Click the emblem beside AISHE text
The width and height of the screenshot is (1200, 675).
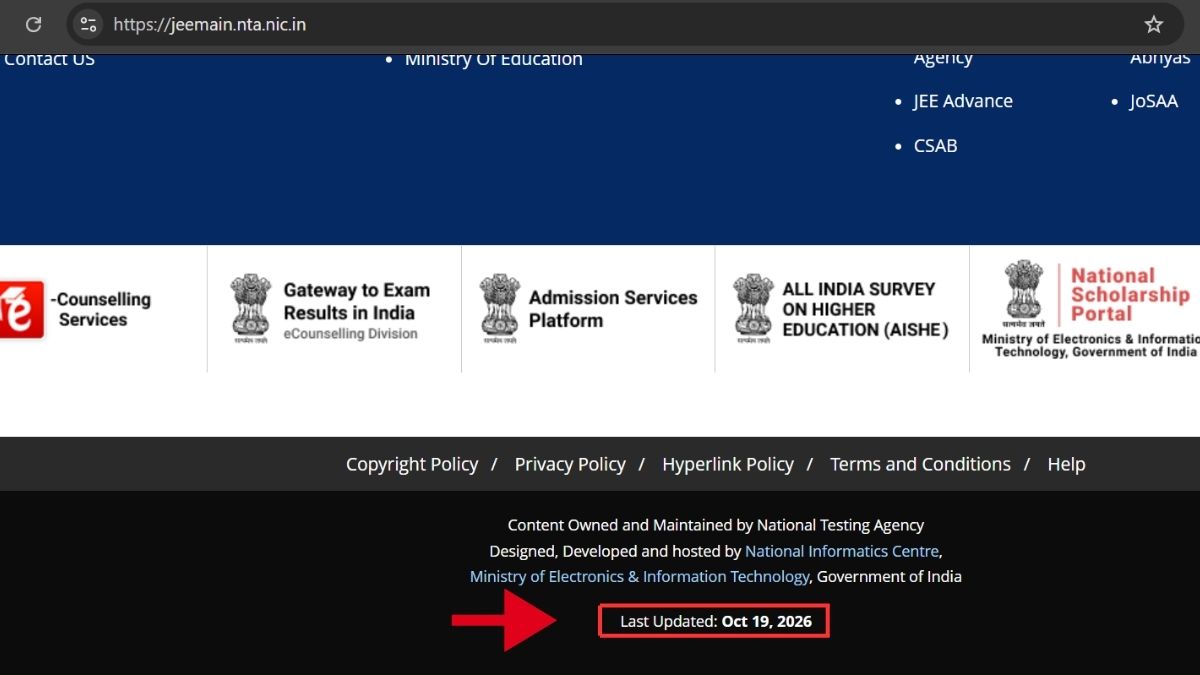tap(753, 309)
